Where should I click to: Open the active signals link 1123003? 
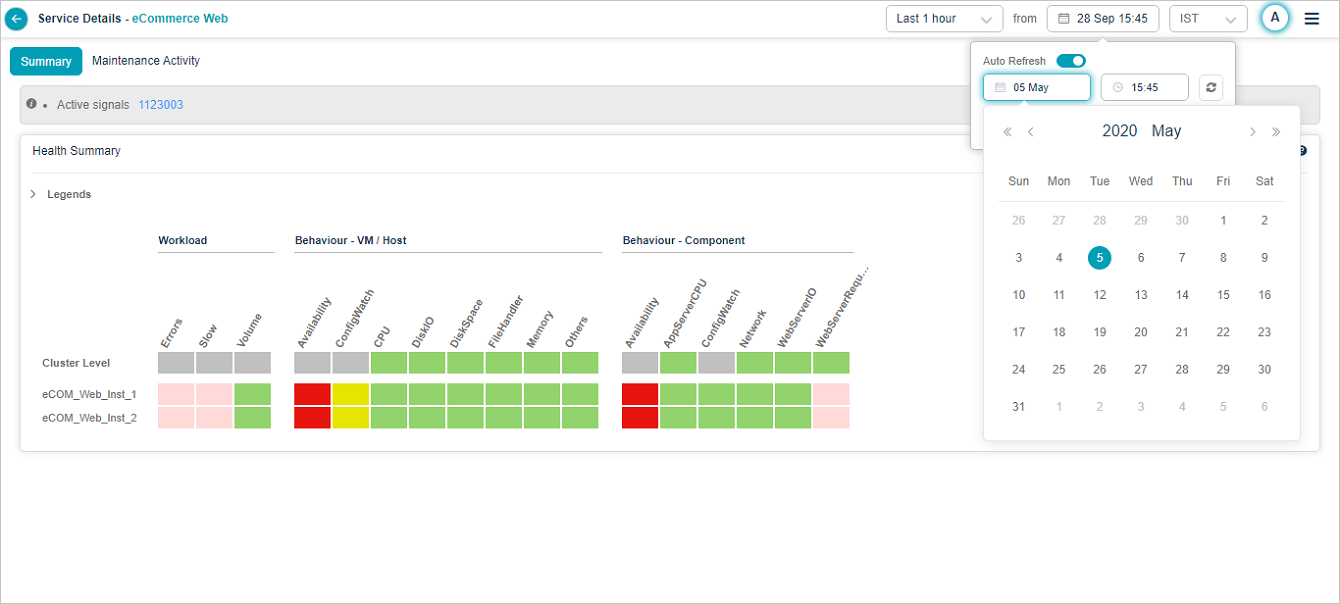160,105
